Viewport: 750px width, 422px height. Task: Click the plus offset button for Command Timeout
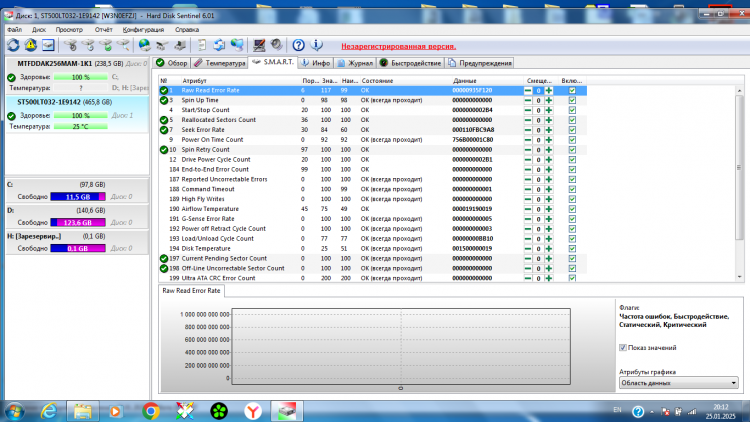pyautogui.click(x=549, y=189)
